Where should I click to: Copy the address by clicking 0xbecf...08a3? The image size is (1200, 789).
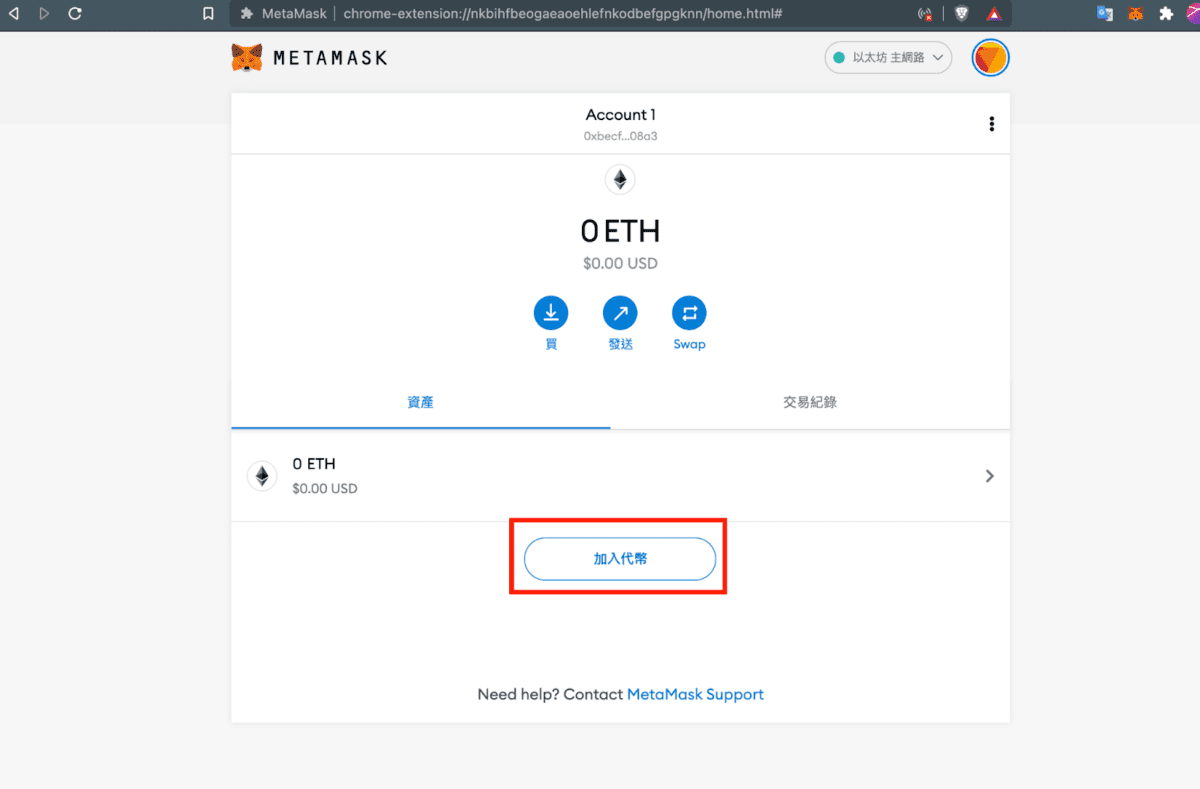pos(620,137)
